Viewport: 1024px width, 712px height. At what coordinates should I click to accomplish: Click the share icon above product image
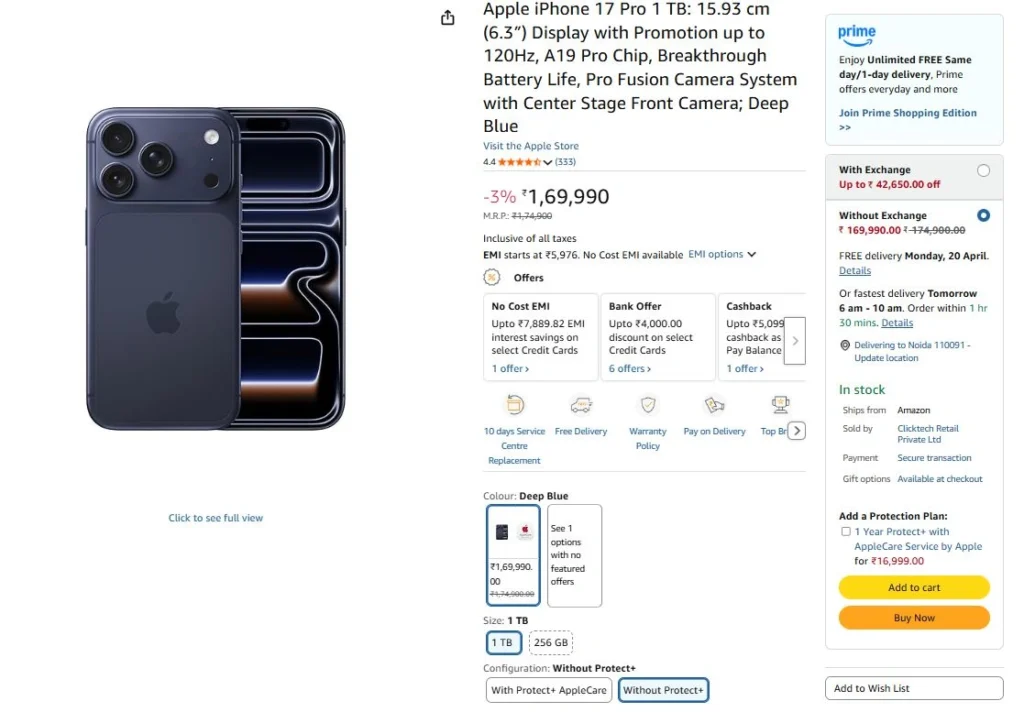448,18
